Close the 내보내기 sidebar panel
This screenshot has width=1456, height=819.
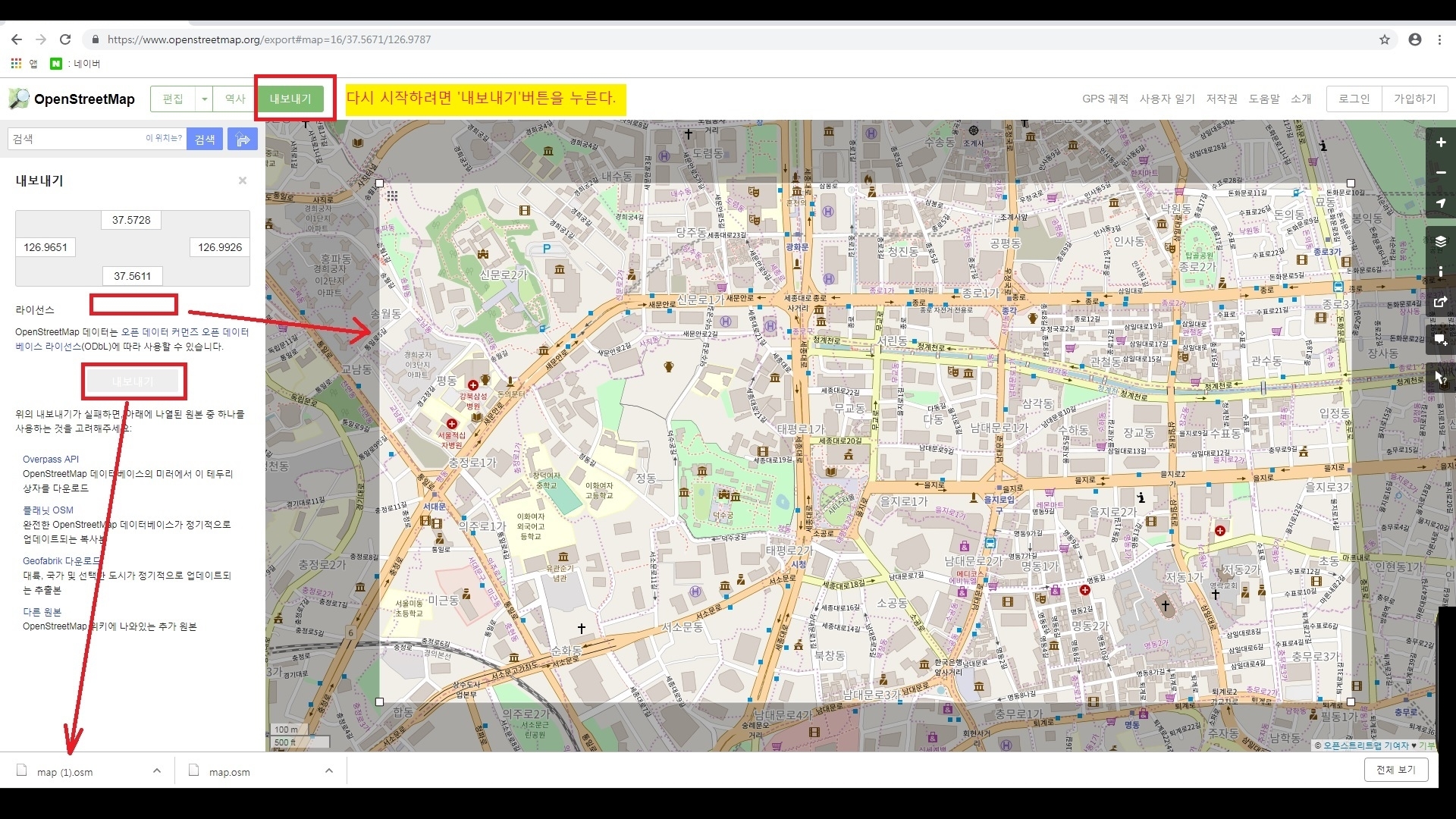click(x=243, y=180)
